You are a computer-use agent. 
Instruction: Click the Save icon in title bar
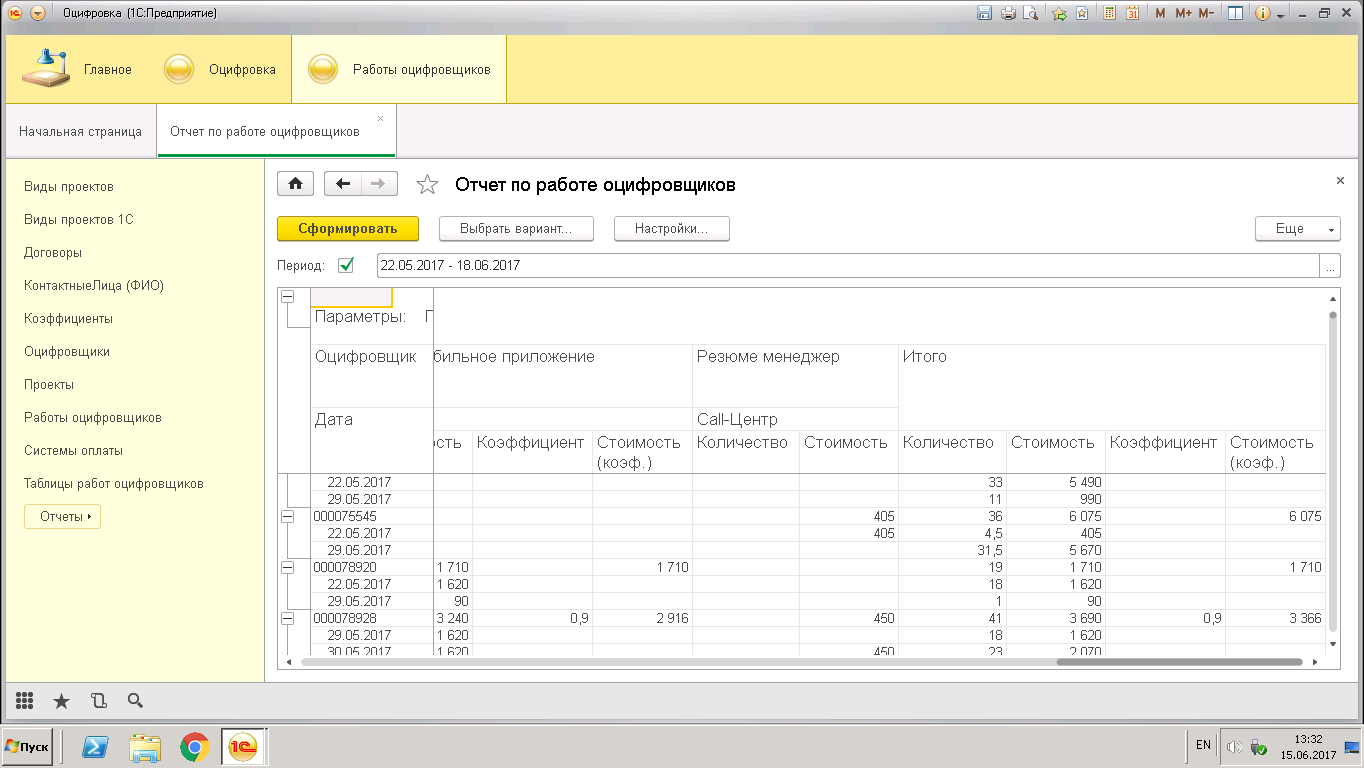[984, 14]
